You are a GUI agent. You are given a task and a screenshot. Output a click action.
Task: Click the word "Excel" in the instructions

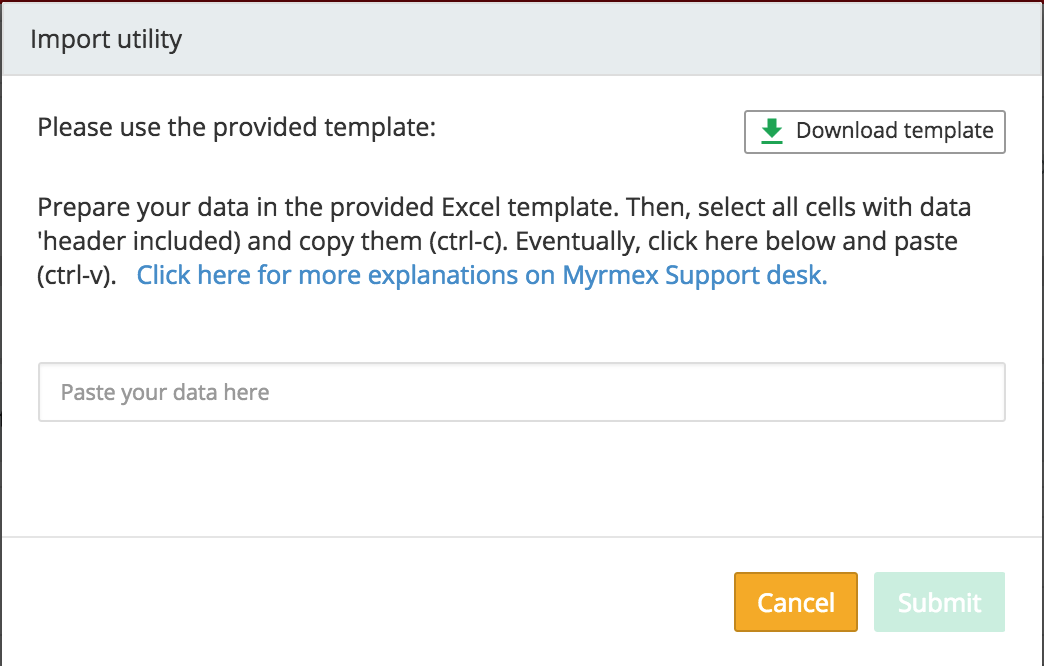click(470, 208)
